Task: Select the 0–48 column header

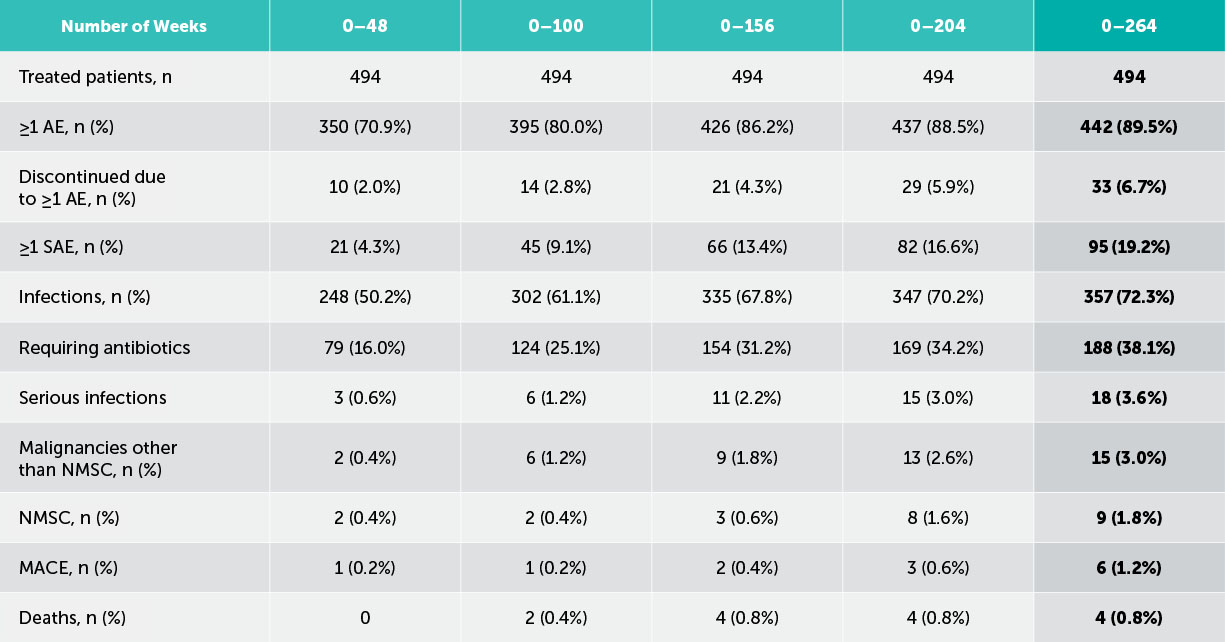Action: tap(365, 26)
